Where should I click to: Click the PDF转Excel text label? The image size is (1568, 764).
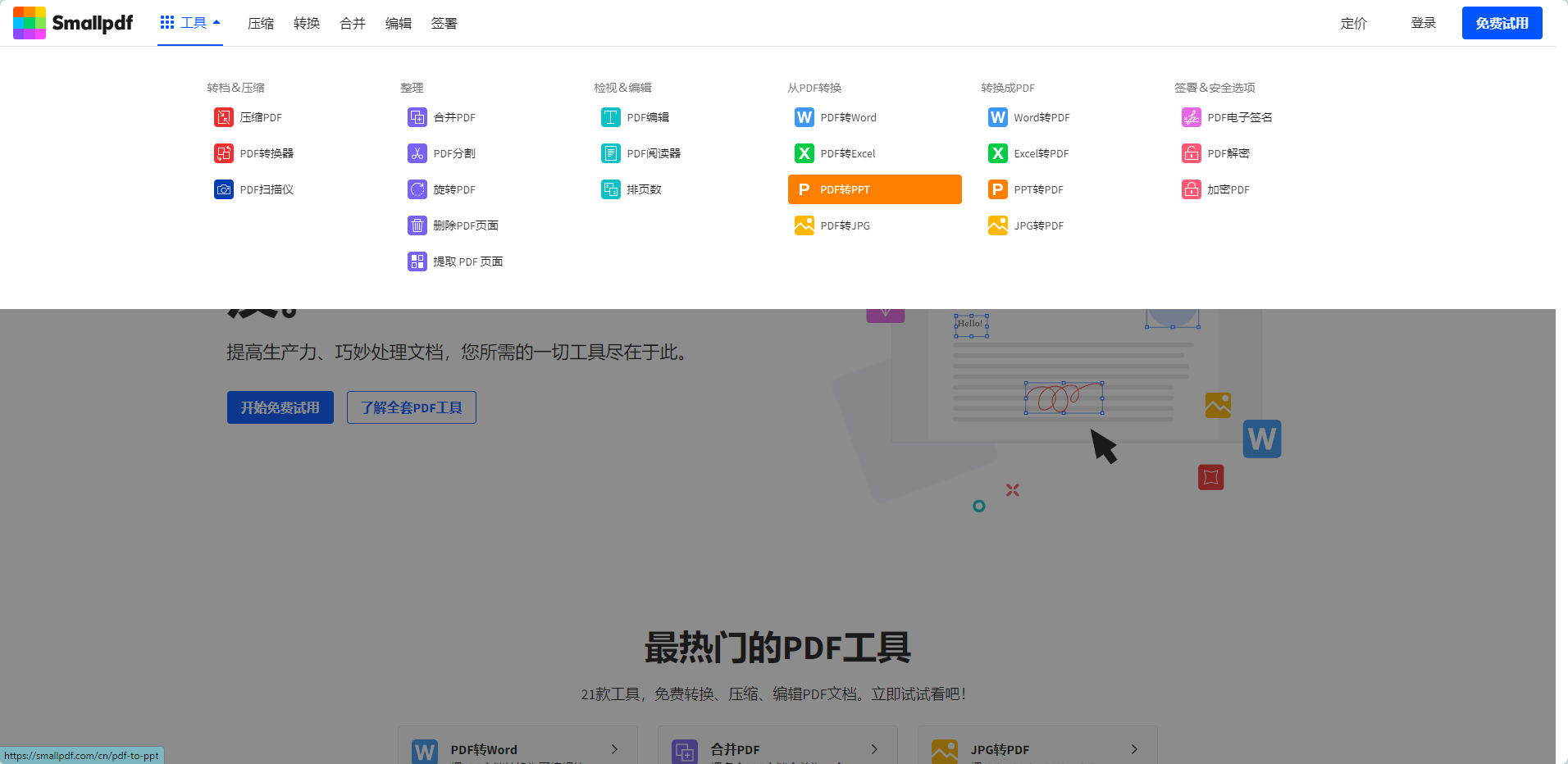pyautogui.click(x=848, y=153)
